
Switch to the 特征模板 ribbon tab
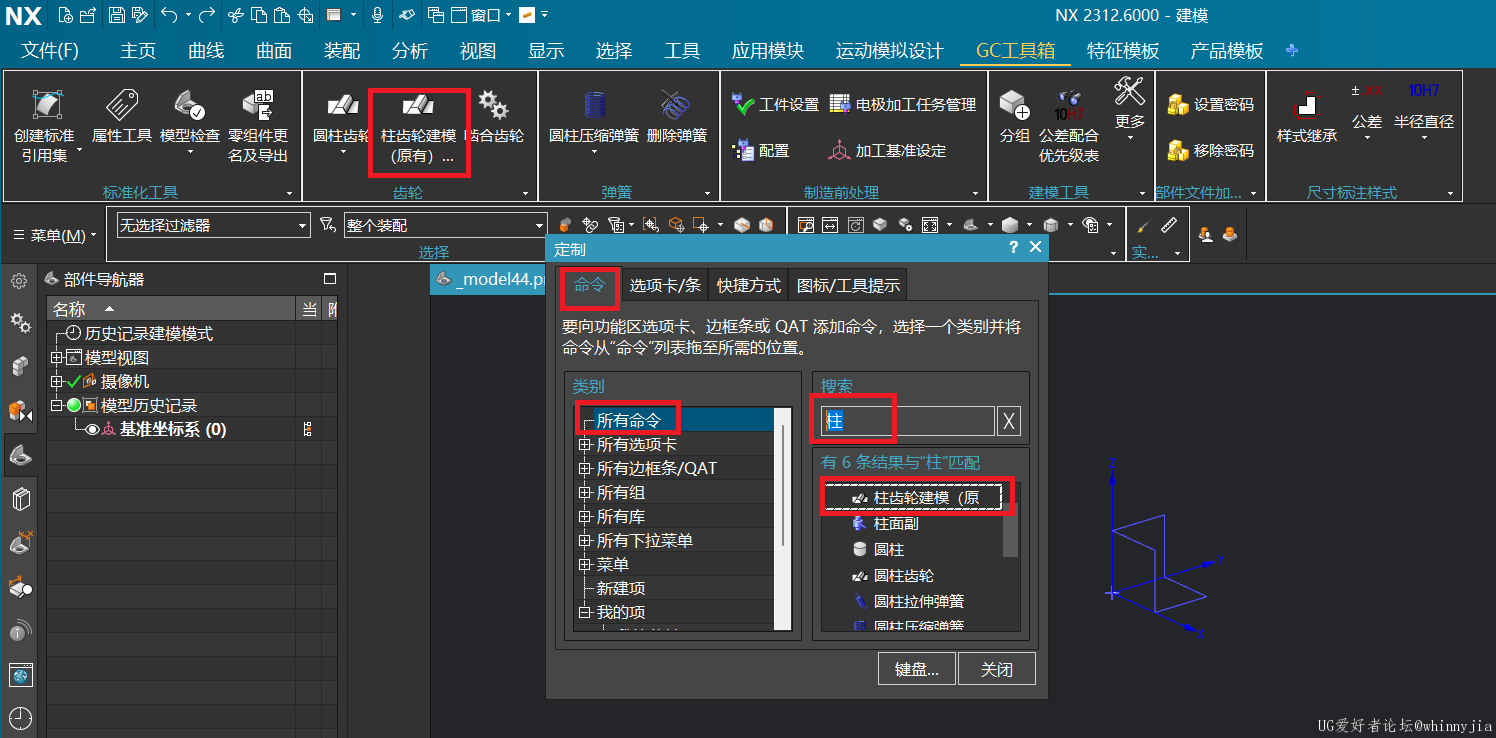click(1123, 51)
